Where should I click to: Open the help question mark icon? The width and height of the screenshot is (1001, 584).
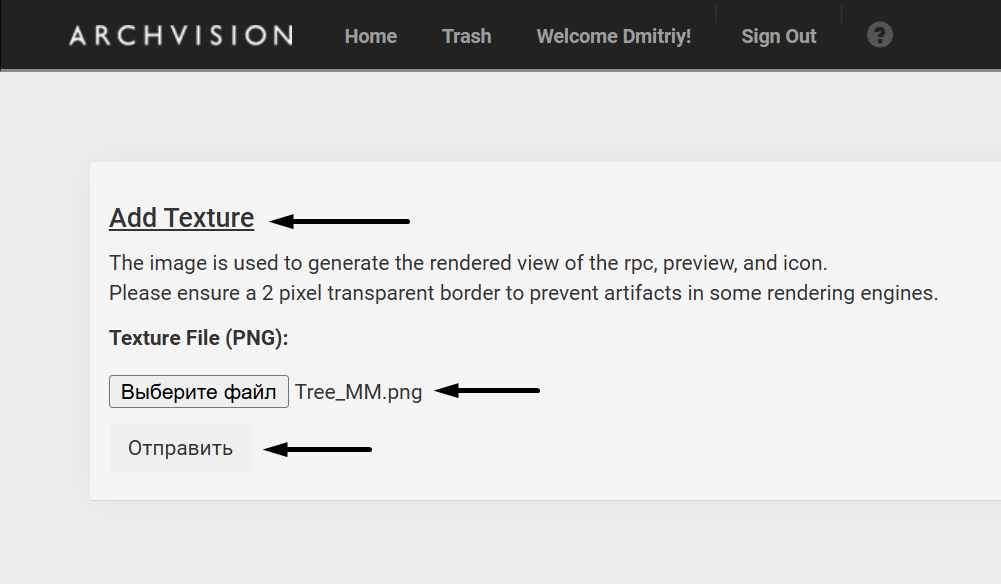pos(880,36)
